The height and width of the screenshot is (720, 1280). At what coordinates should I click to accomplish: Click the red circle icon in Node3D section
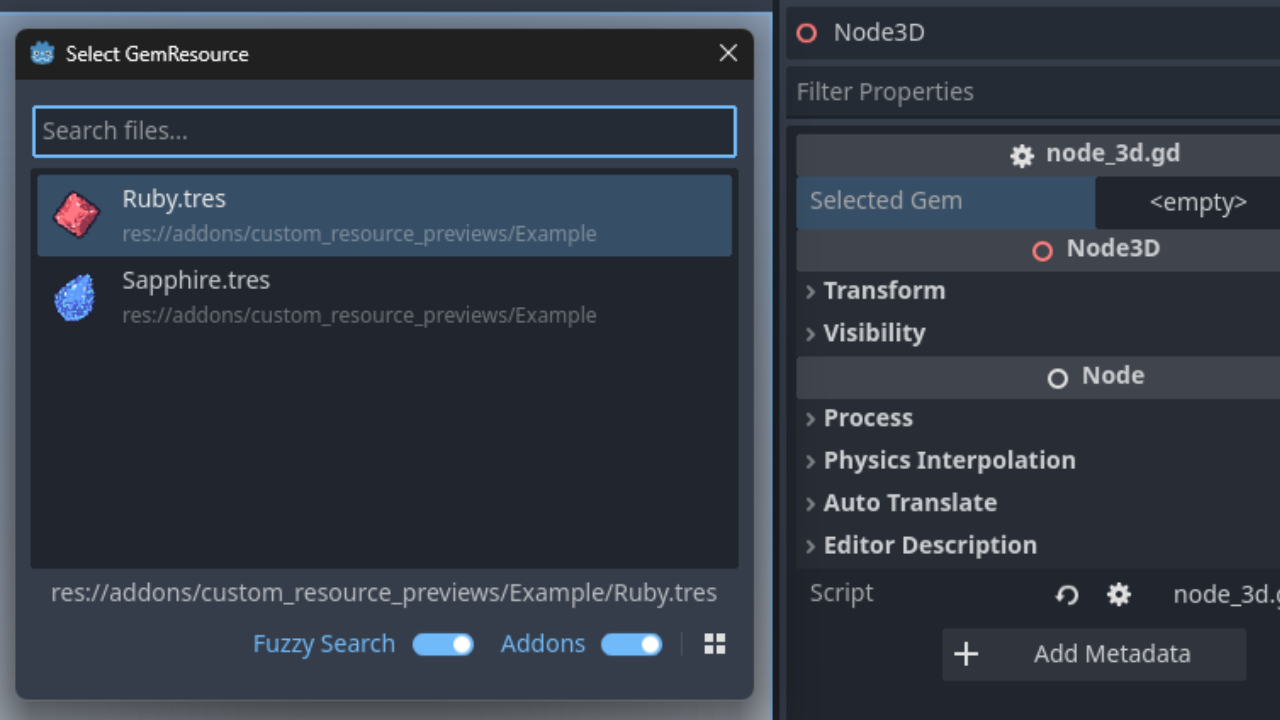[x=1042, y=250]
